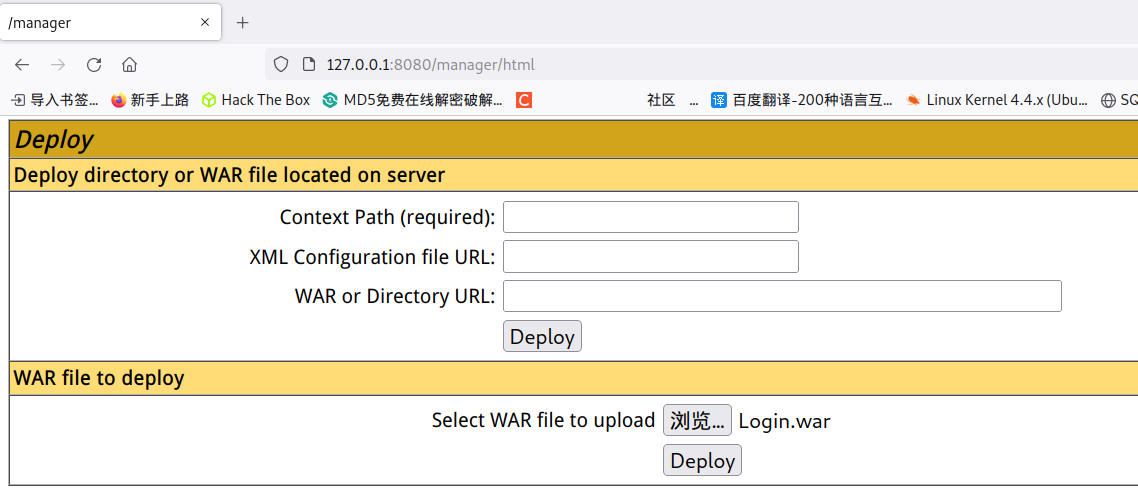Screen dimensions: 1138x498
Task: Open the 百度翻译 bookmark
Action: coord(802,100)
